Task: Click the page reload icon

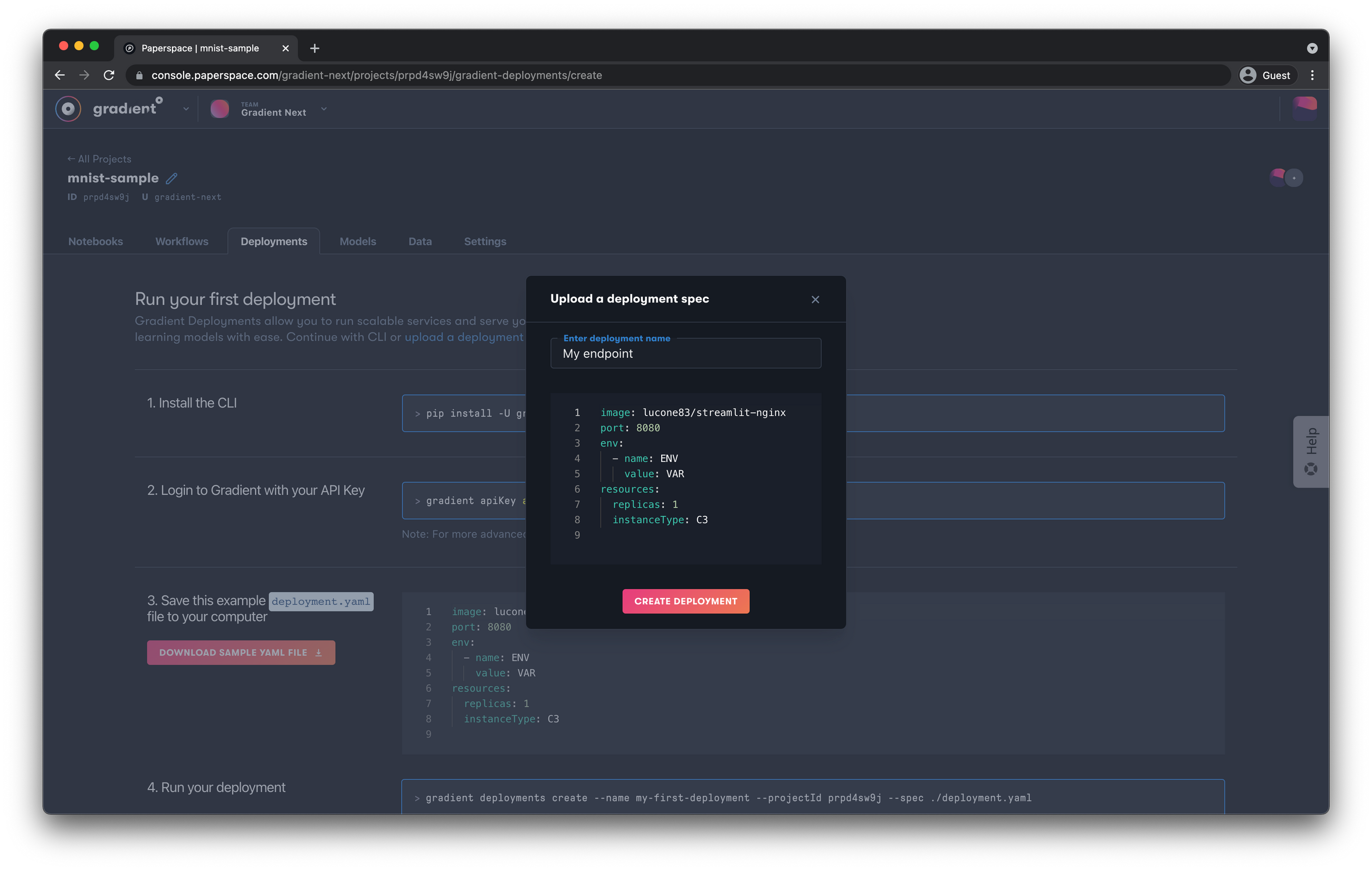Action: pos(109,74)
